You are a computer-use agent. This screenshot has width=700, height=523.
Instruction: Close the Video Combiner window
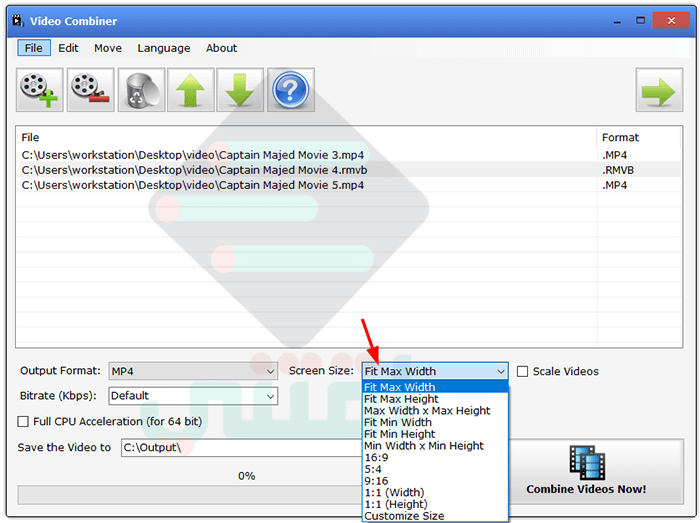tap(671, 21)
